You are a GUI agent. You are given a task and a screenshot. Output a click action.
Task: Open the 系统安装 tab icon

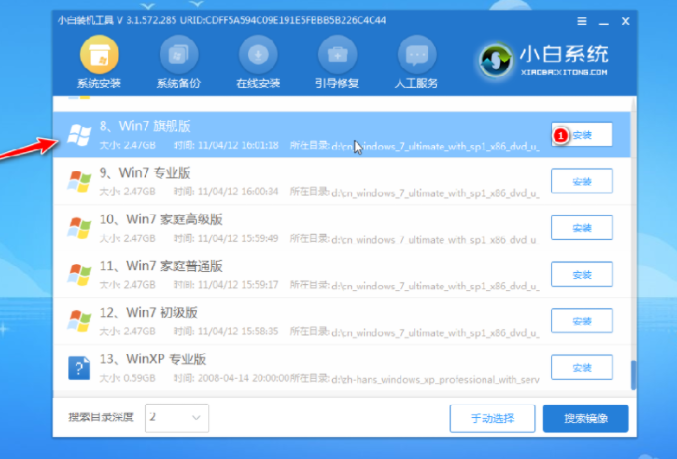[x=99, y=55]
